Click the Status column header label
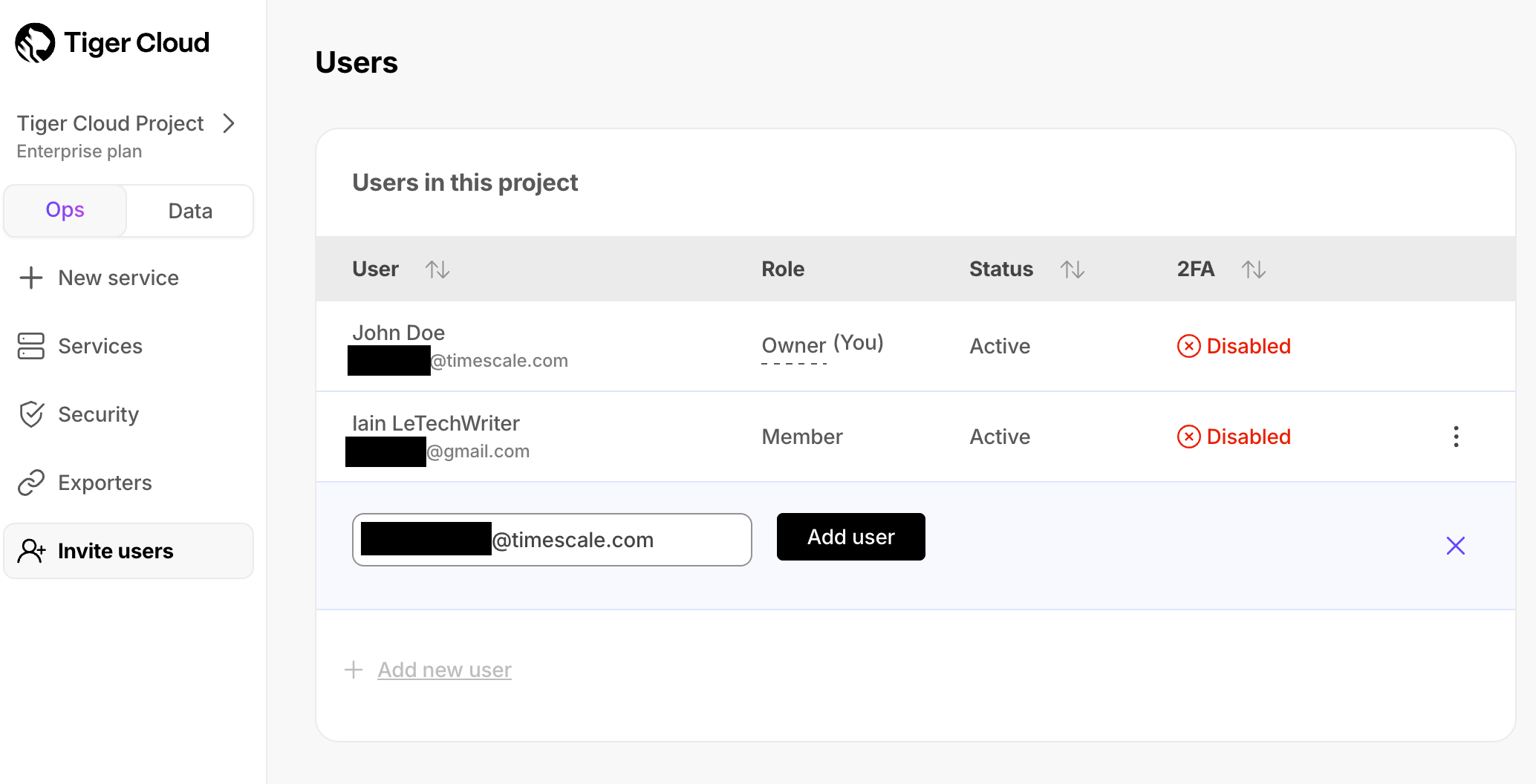 click(1001, 269)
